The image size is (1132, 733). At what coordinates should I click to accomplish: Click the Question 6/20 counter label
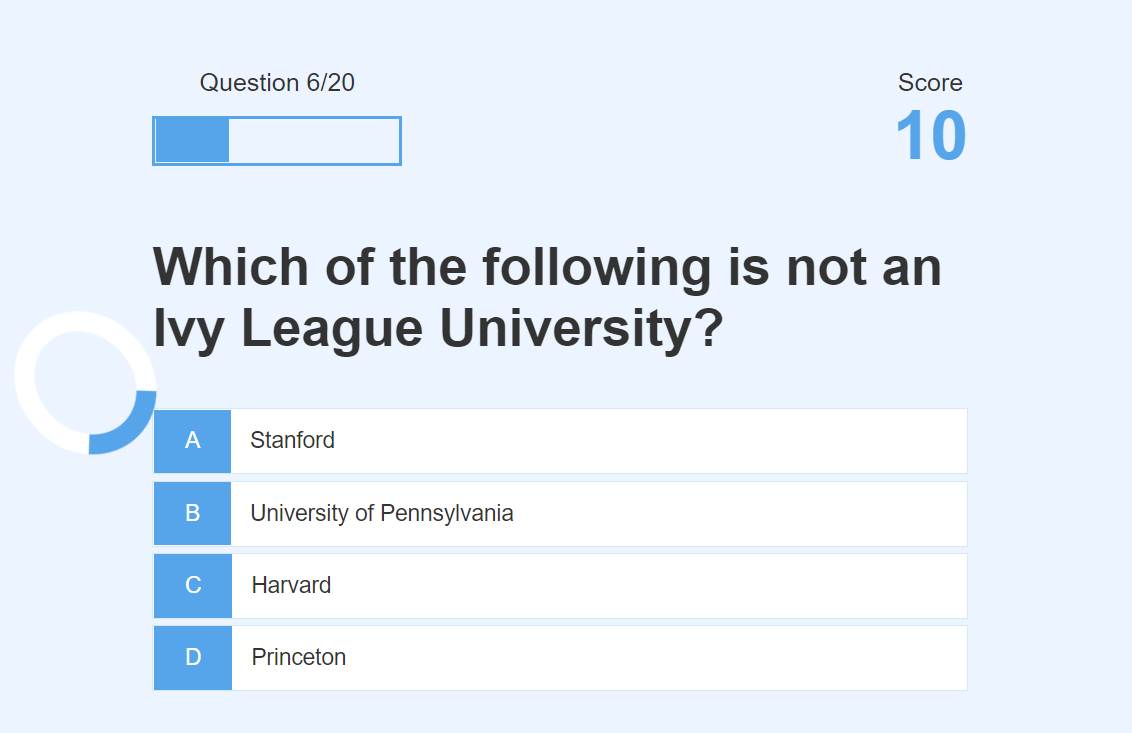point(277,83)
